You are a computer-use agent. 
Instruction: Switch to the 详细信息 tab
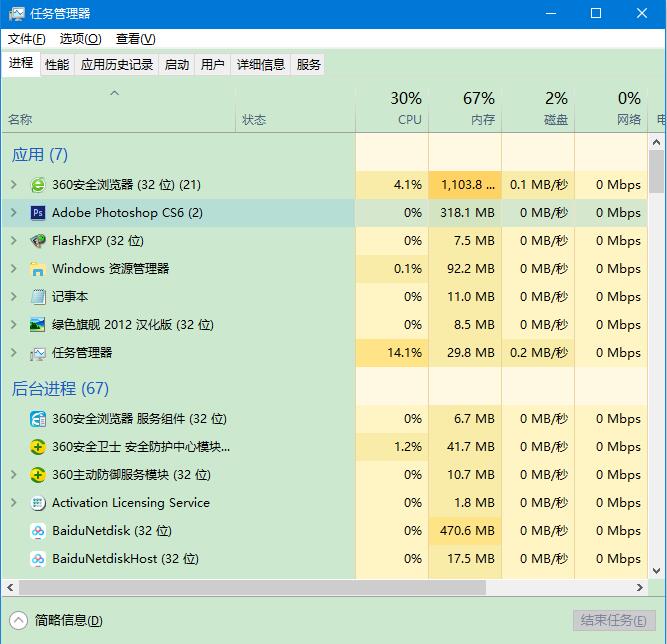[x=260, y=65]
